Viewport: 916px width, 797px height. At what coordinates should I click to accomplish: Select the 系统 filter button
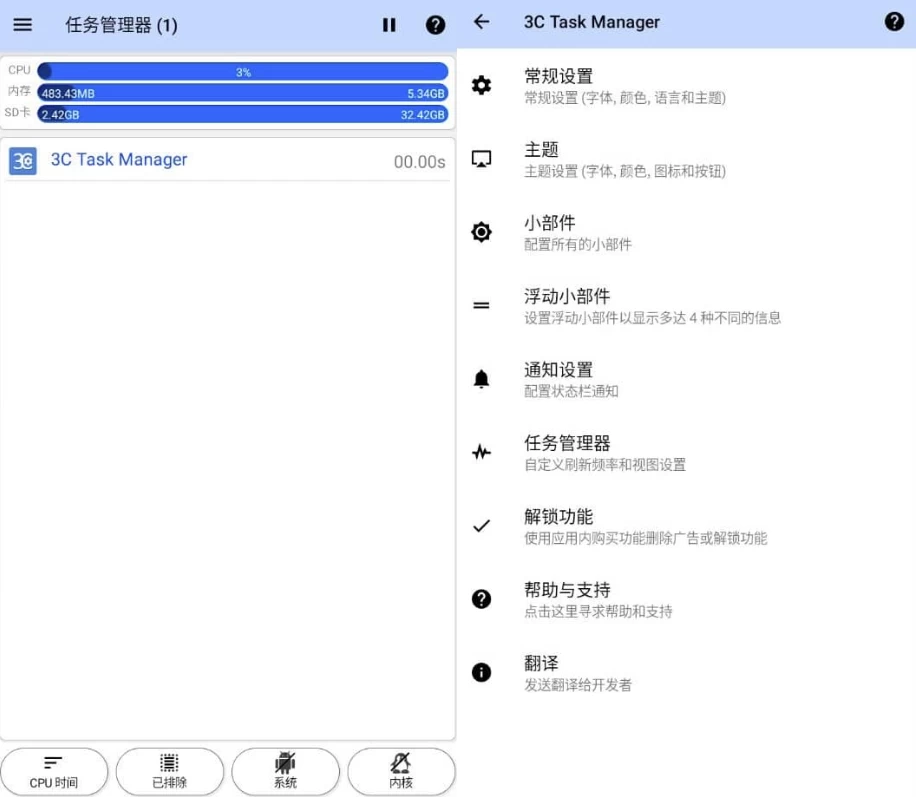[x=285, y=771]
